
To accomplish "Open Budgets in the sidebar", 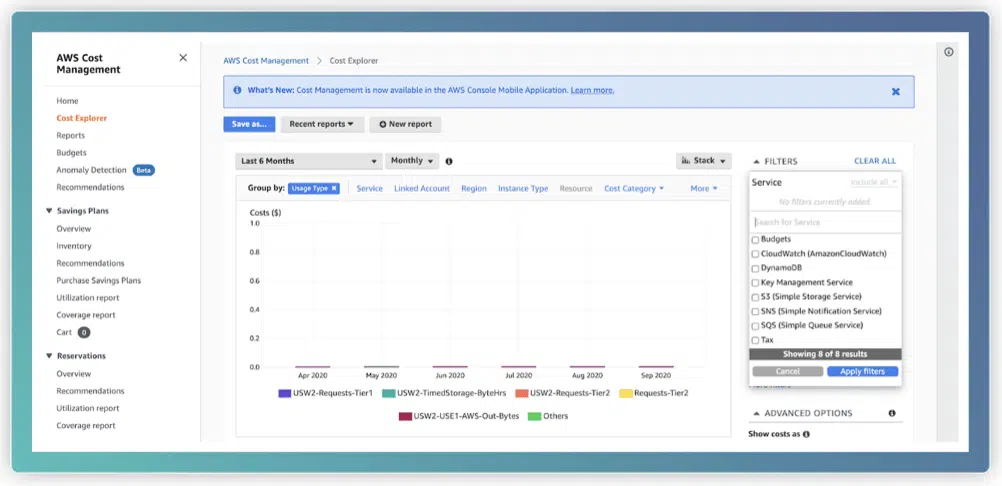I will point(71,153).
